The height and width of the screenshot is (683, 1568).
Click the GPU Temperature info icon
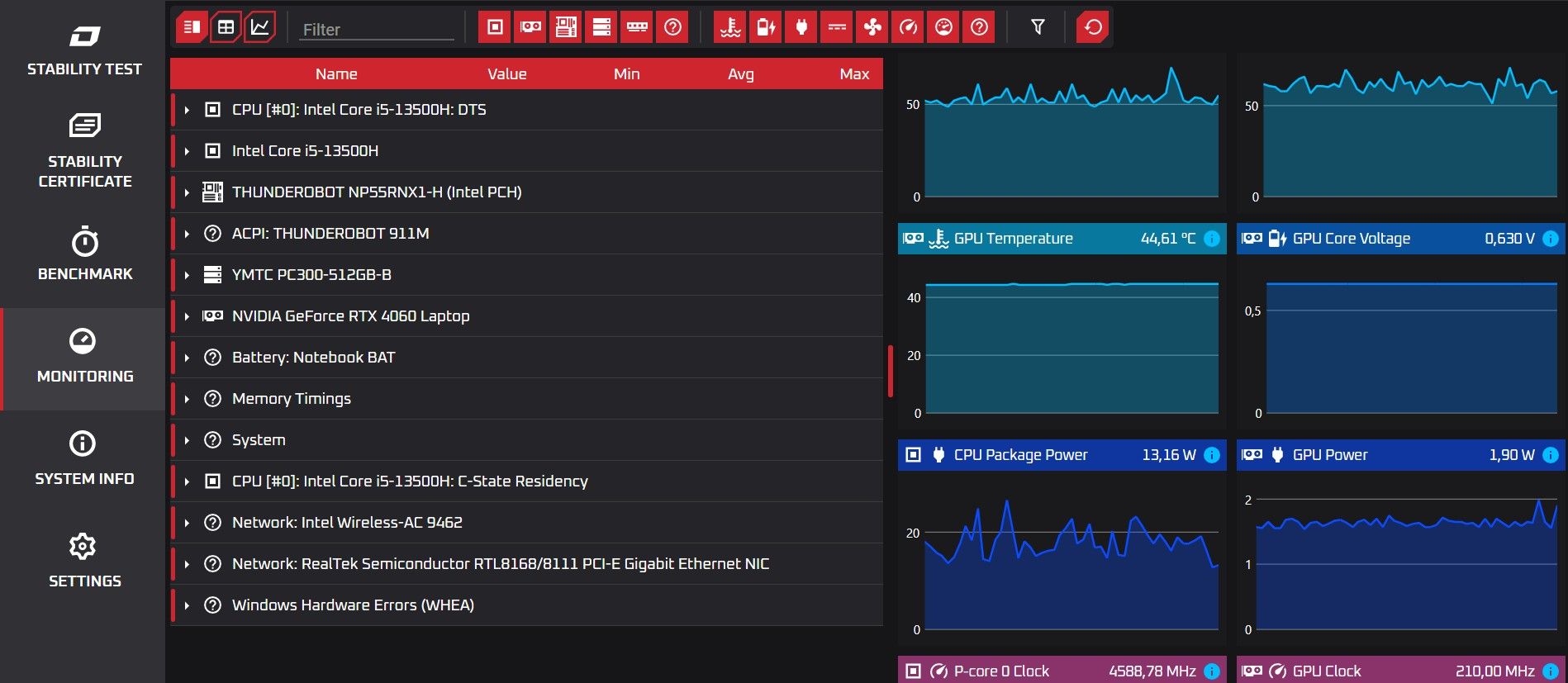coord(1212,239)
